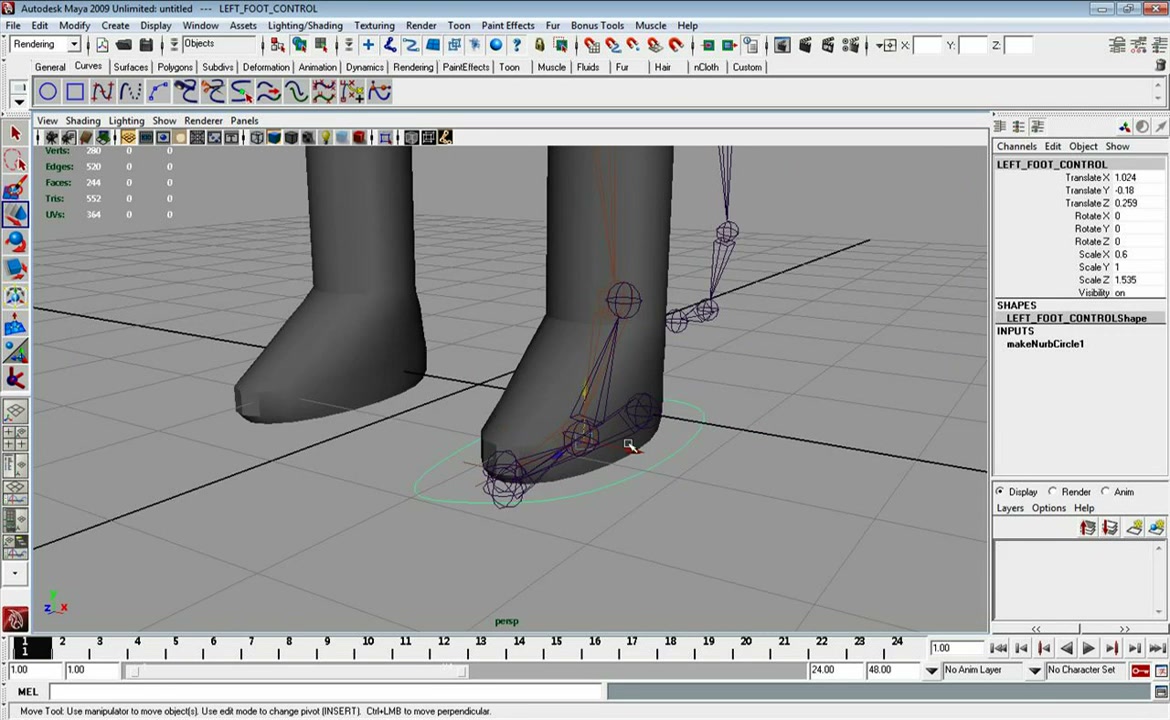Click the snap to grids magnet
Screen dimensions: 1170x720
point(592,45)
